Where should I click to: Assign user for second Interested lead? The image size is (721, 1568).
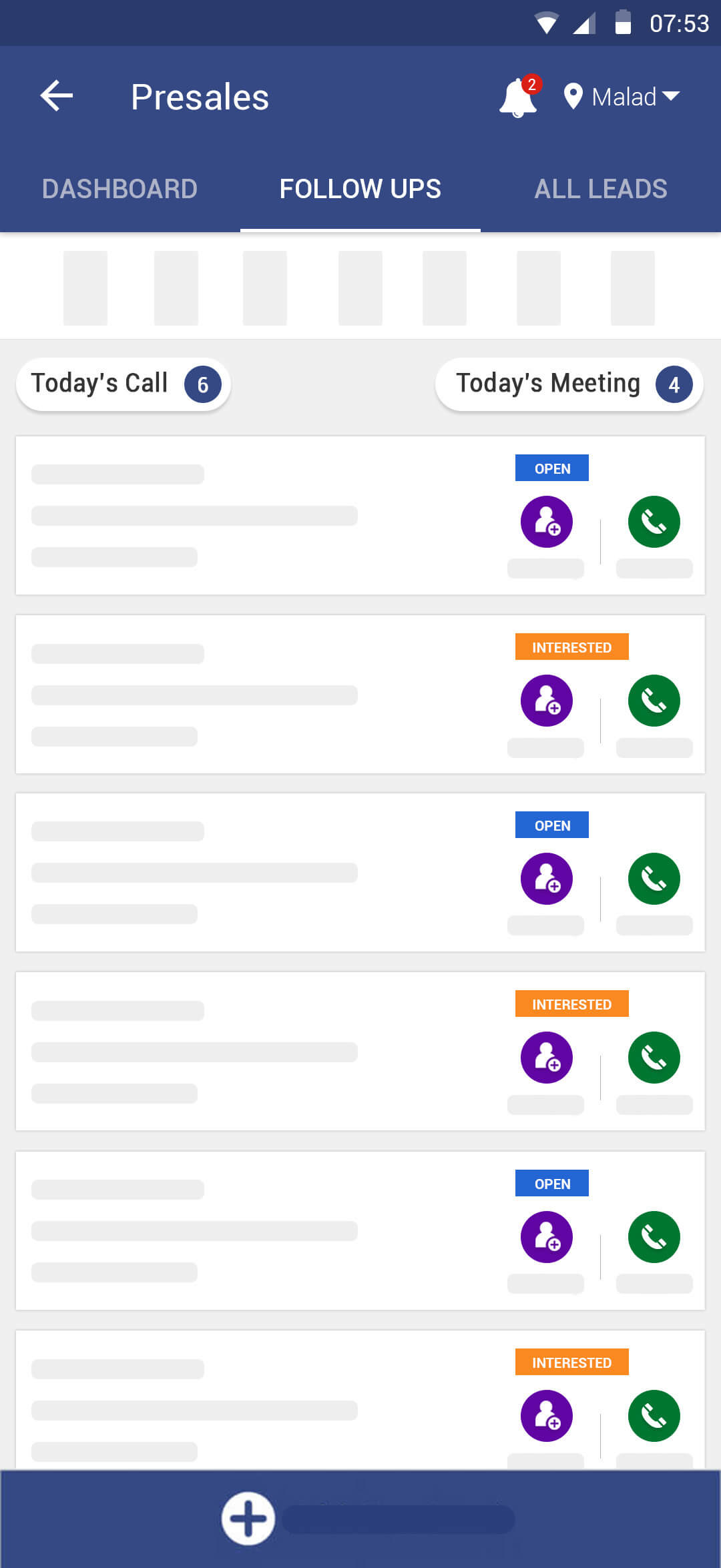coord(546,1058)
